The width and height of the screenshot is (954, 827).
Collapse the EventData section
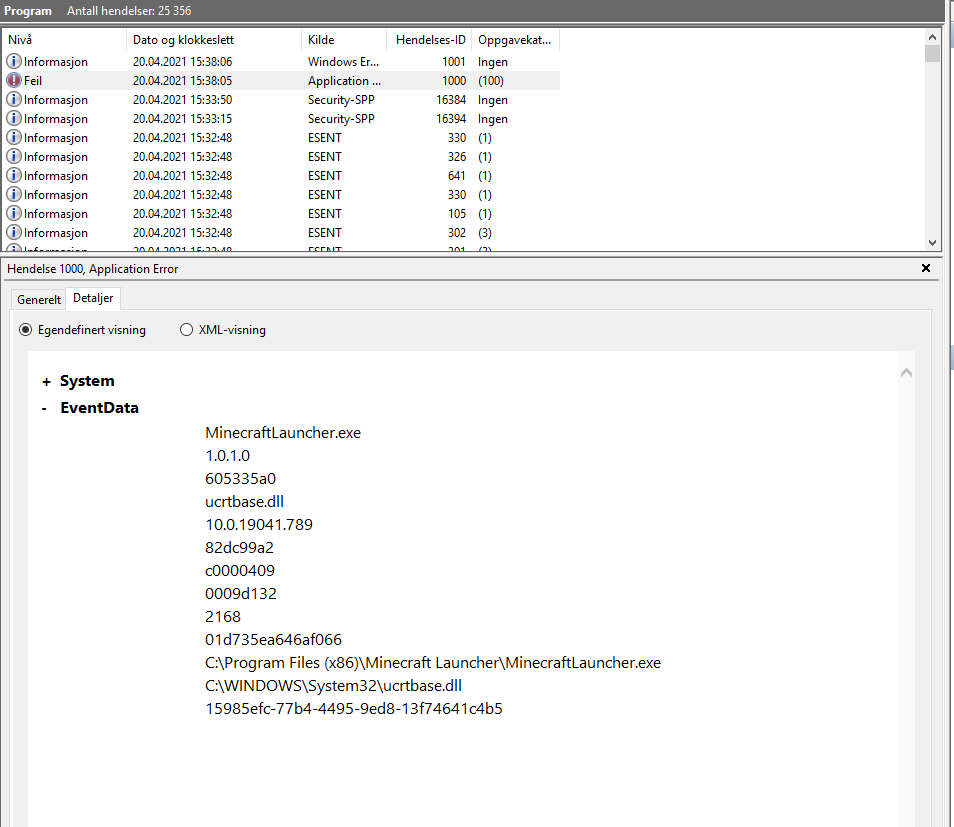click(46, 409)
